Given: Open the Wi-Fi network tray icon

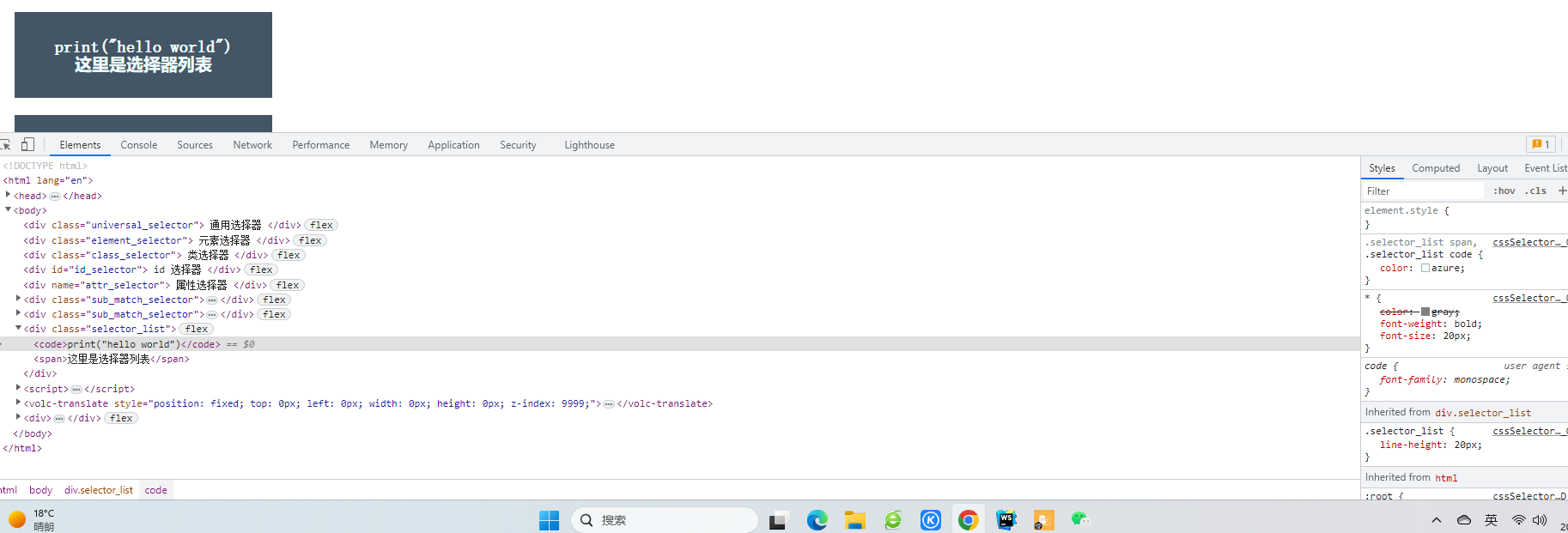Looking at the screenshot, I should tap(1519, 520).
